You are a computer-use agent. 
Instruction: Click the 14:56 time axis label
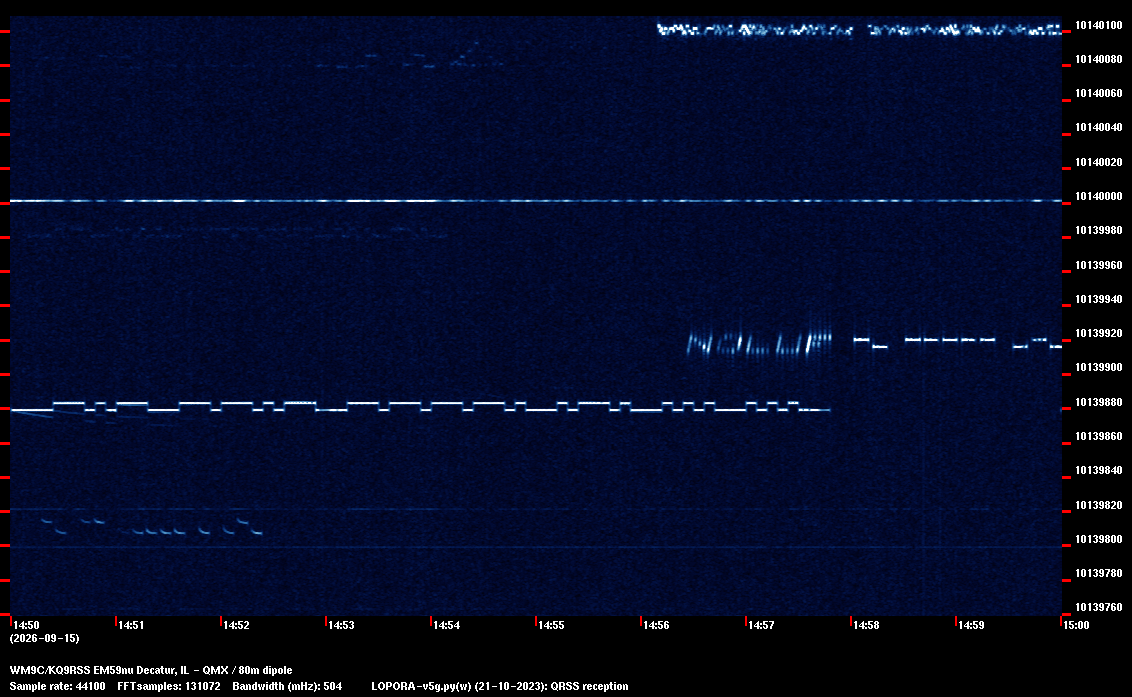(x=656, y=625)
